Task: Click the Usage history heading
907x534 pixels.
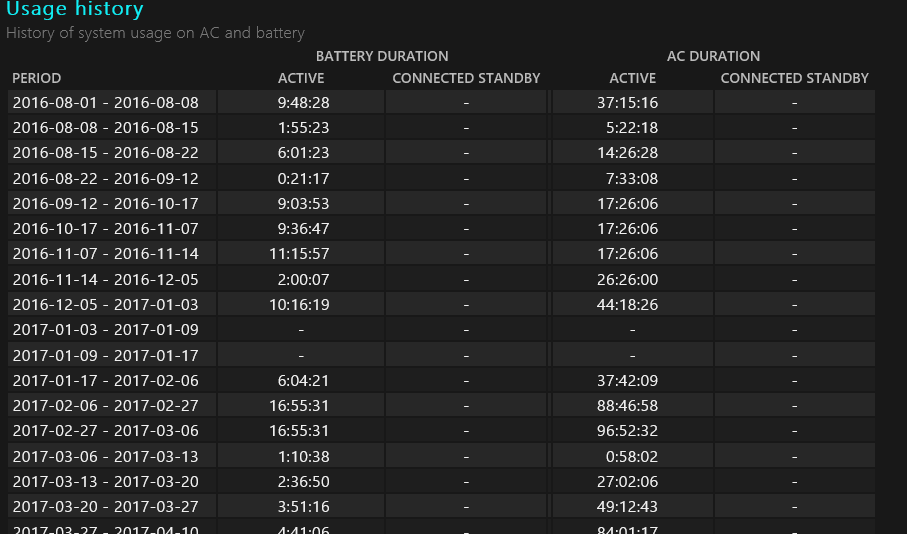Action: pos(75,10)
